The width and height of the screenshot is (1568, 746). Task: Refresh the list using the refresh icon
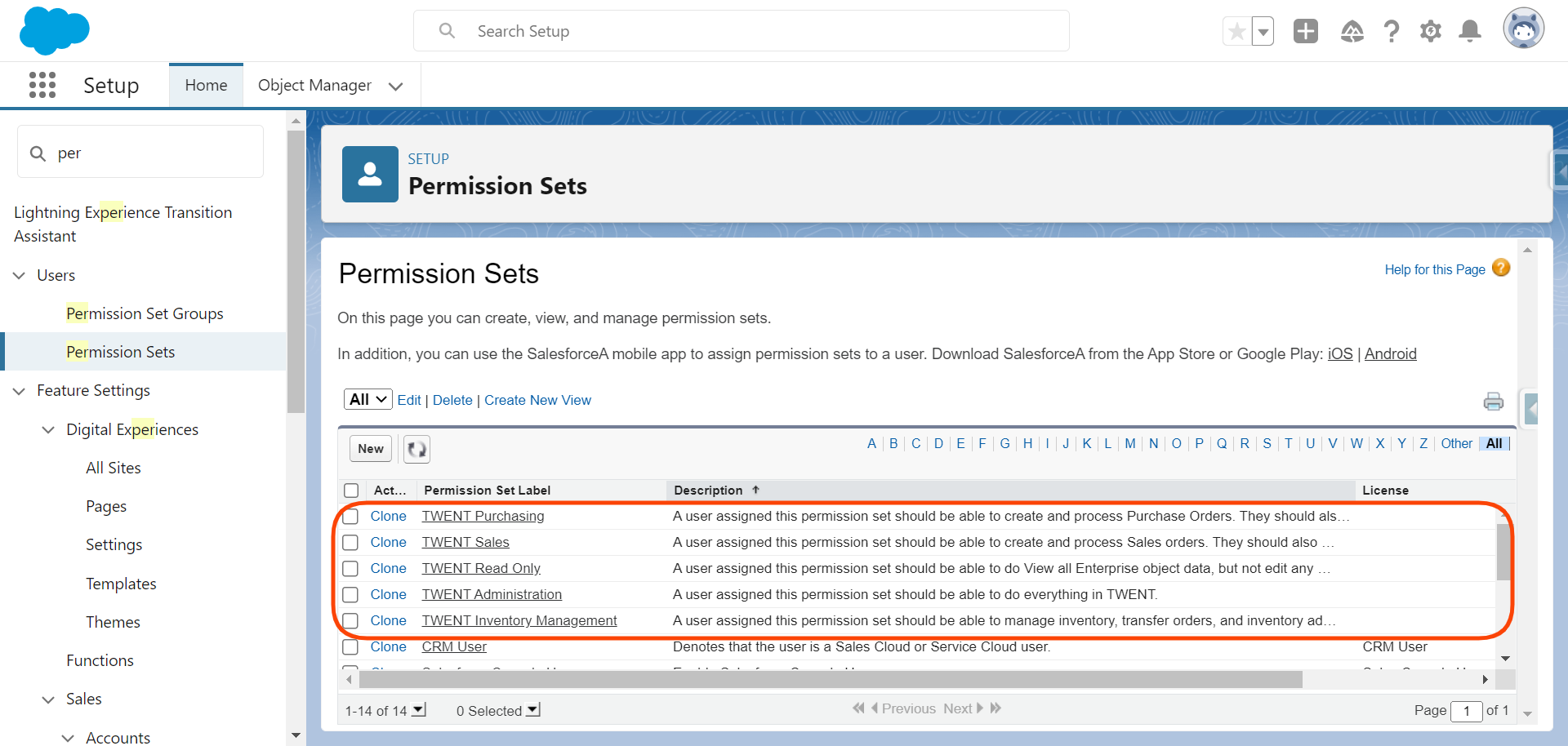(416, 449)
